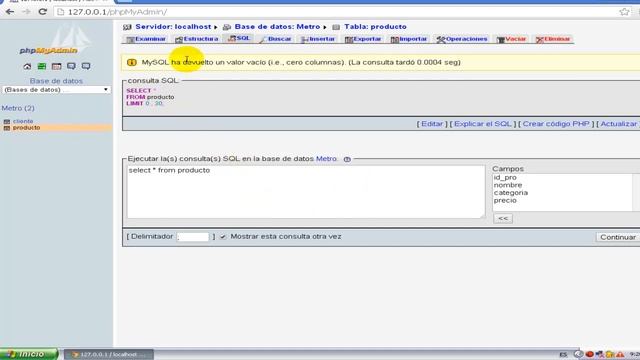This screenshot has height=360, width=640.
Task: Click the database icon in breadcrumb
Action: coord(227,27)
